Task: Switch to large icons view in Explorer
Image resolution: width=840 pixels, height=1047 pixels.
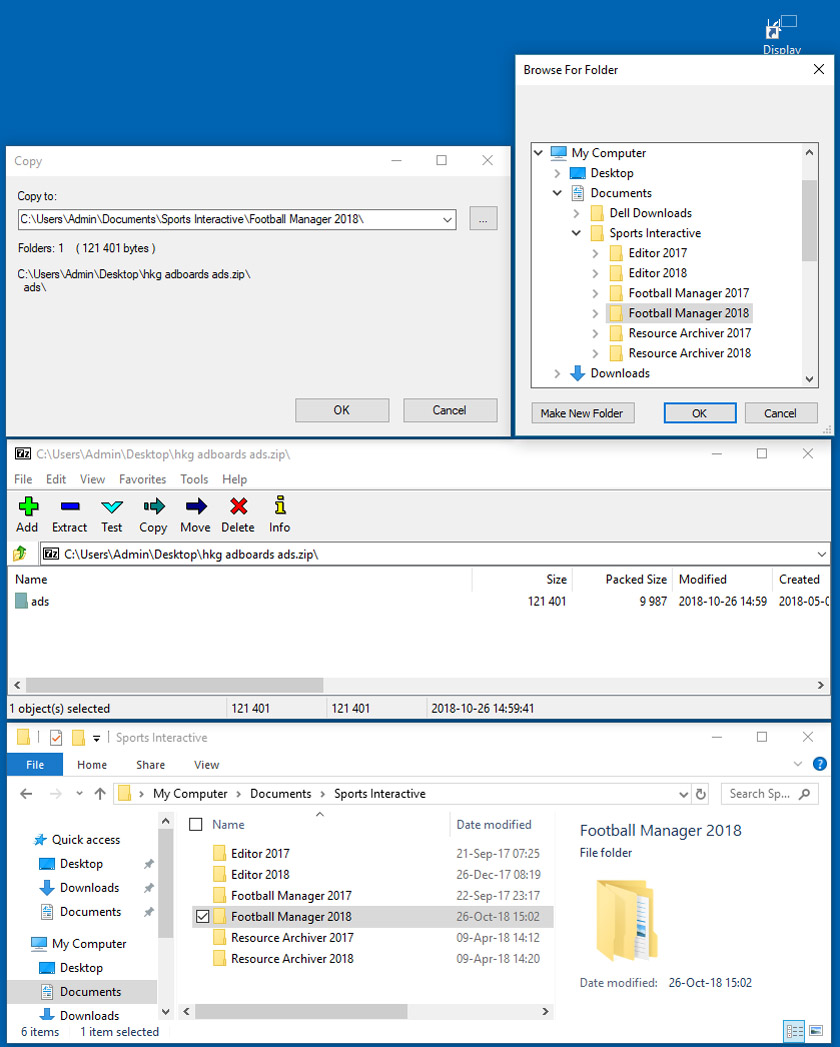Action: (x=816, y=1031)
